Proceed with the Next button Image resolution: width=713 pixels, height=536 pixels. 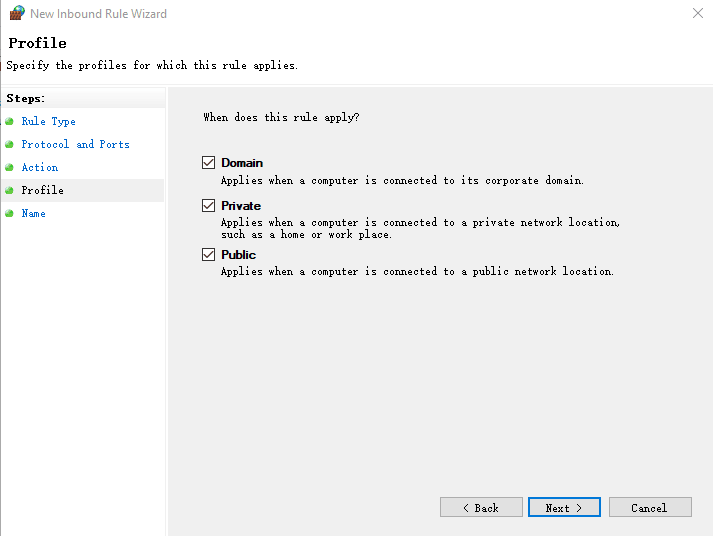(x=564, y=508)
